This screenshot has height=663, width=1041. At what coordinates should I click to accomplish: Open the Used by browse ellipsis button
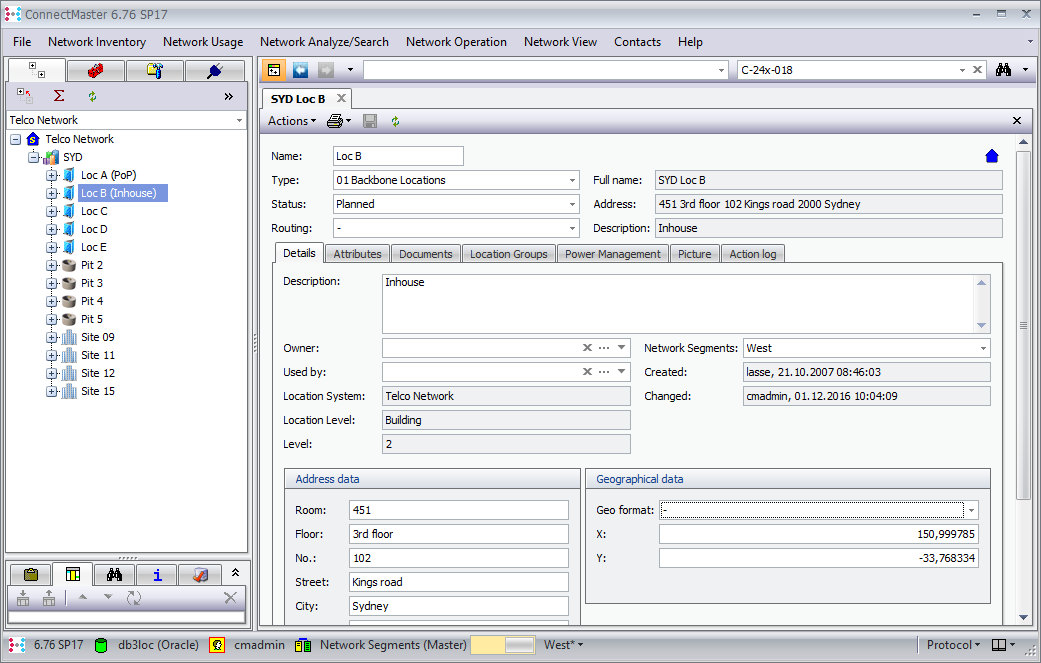pyautogui.click(x=604, y=372)
